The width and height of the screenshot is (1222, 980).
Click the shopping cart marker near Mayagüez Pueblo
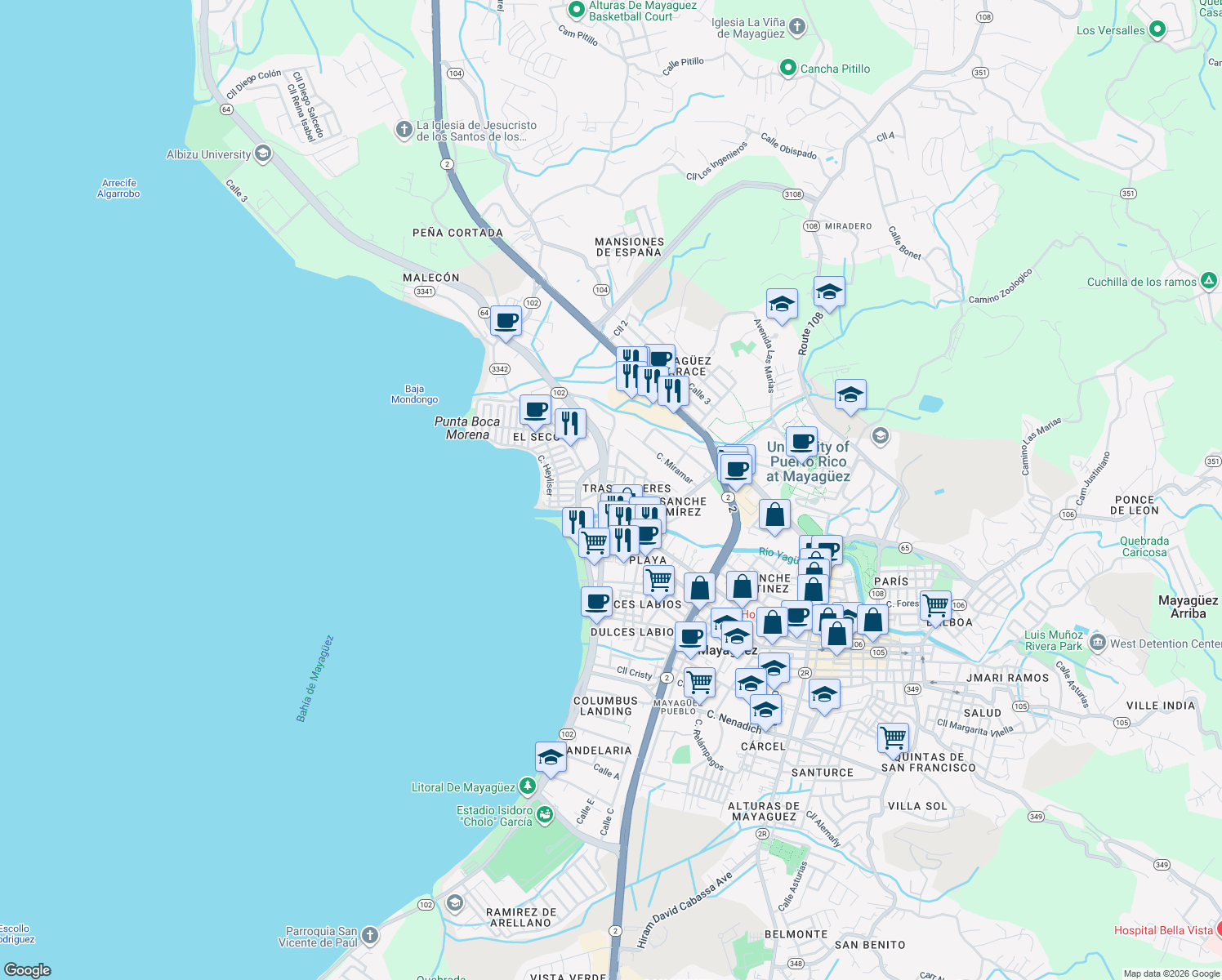click(698, 682)
